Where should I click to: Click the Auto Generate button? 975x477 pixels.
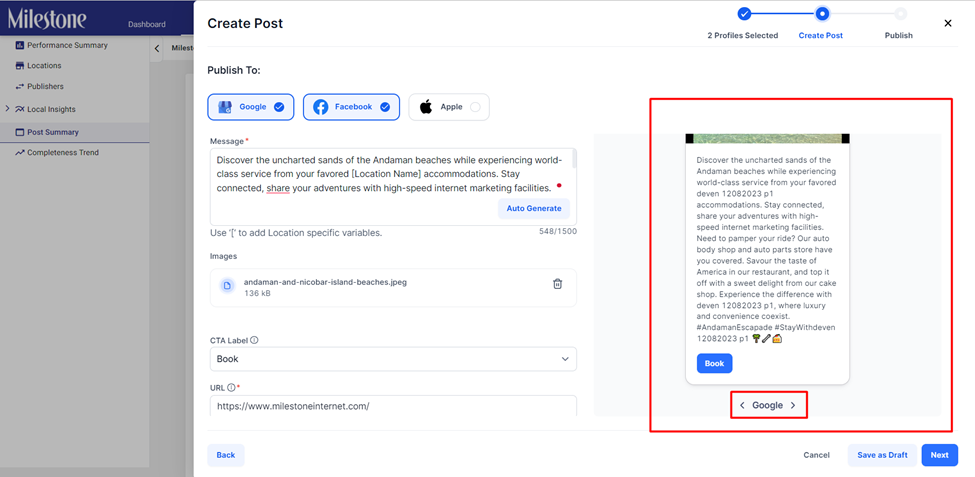tap(534, 208)
